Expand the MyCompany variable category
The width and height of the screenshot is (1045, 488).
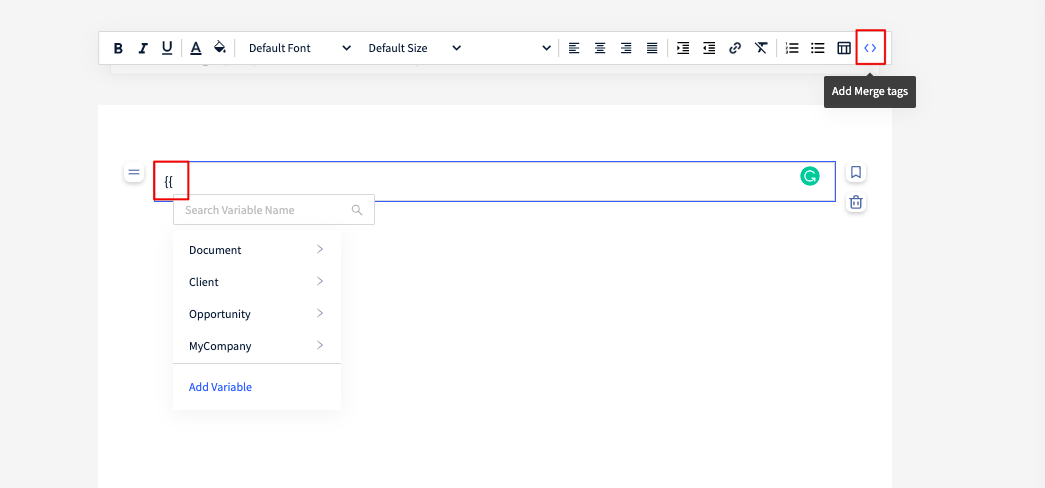(257, 346)
